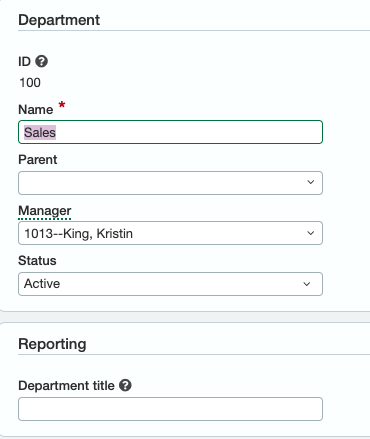Click the Parent field label
Screen dimensions: 370x439
tap(38, 160)
